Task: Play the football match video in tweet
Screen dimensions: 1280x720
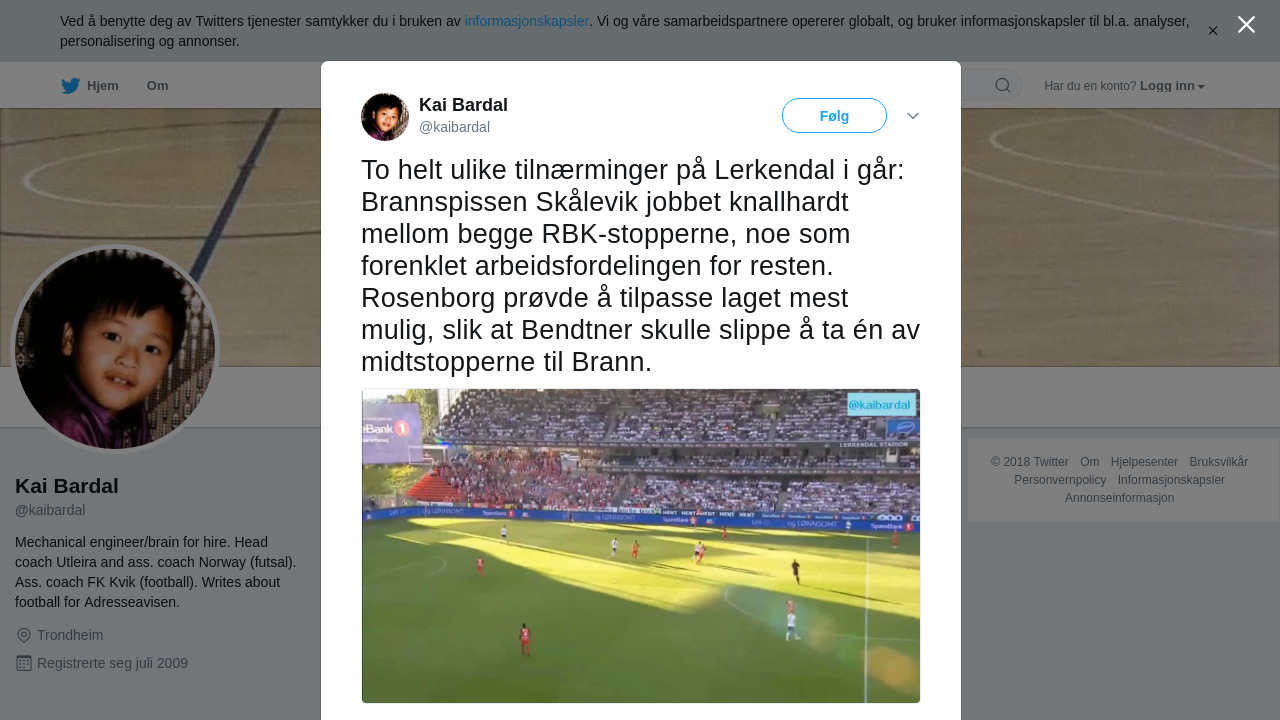Action: [x=641, y=546]
